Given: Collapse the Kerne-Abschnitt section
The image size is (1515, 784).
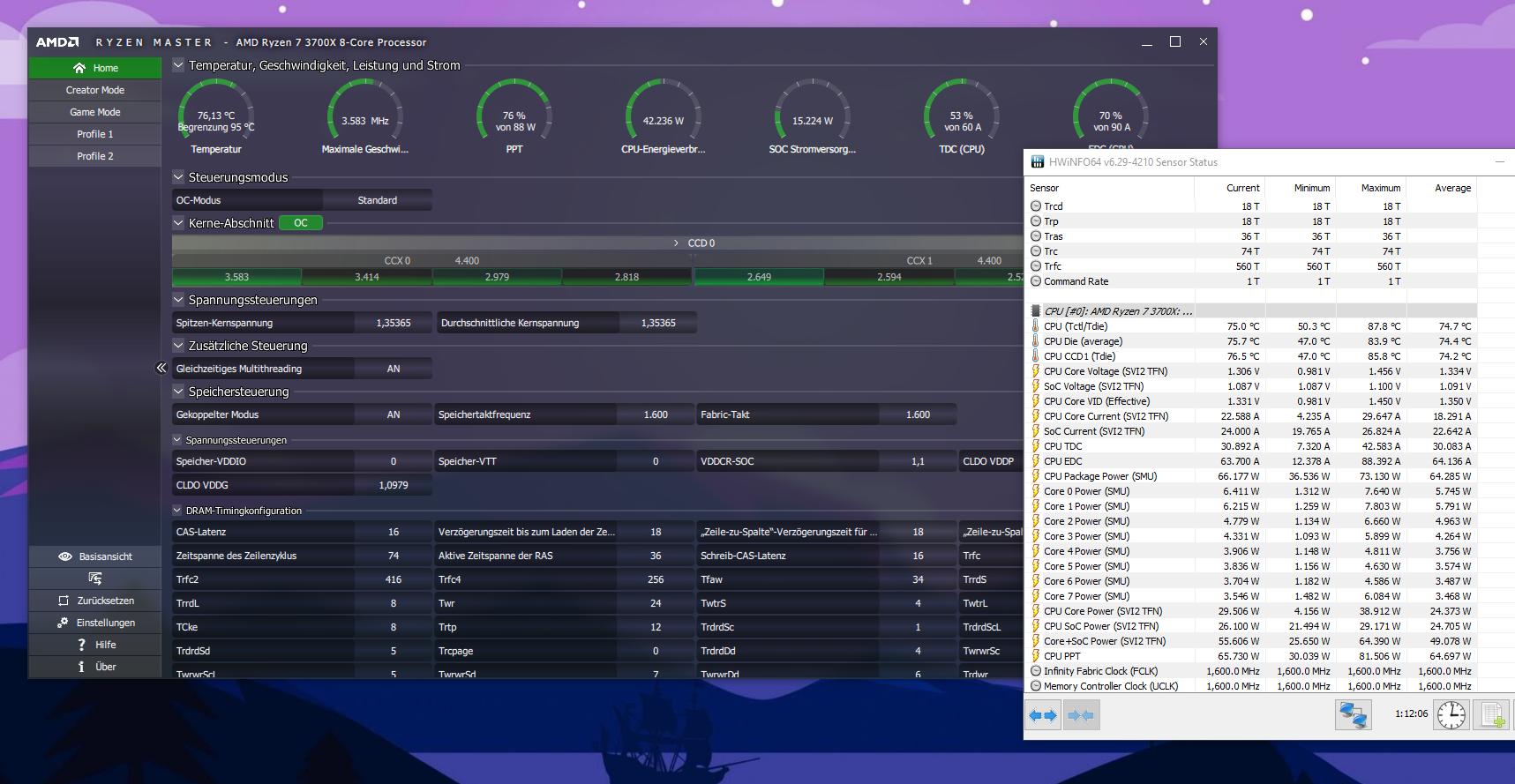Looking at the screenshot, I should coord(178,223).
